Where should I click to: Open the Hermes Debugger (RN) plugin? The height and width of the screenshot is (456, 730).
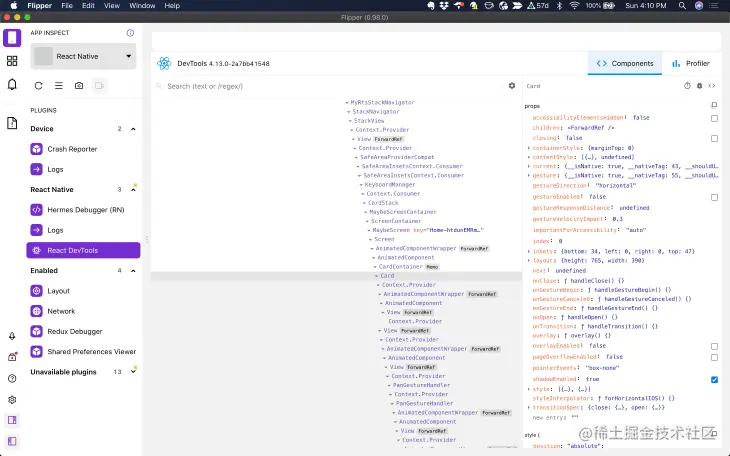pos(83,210)
